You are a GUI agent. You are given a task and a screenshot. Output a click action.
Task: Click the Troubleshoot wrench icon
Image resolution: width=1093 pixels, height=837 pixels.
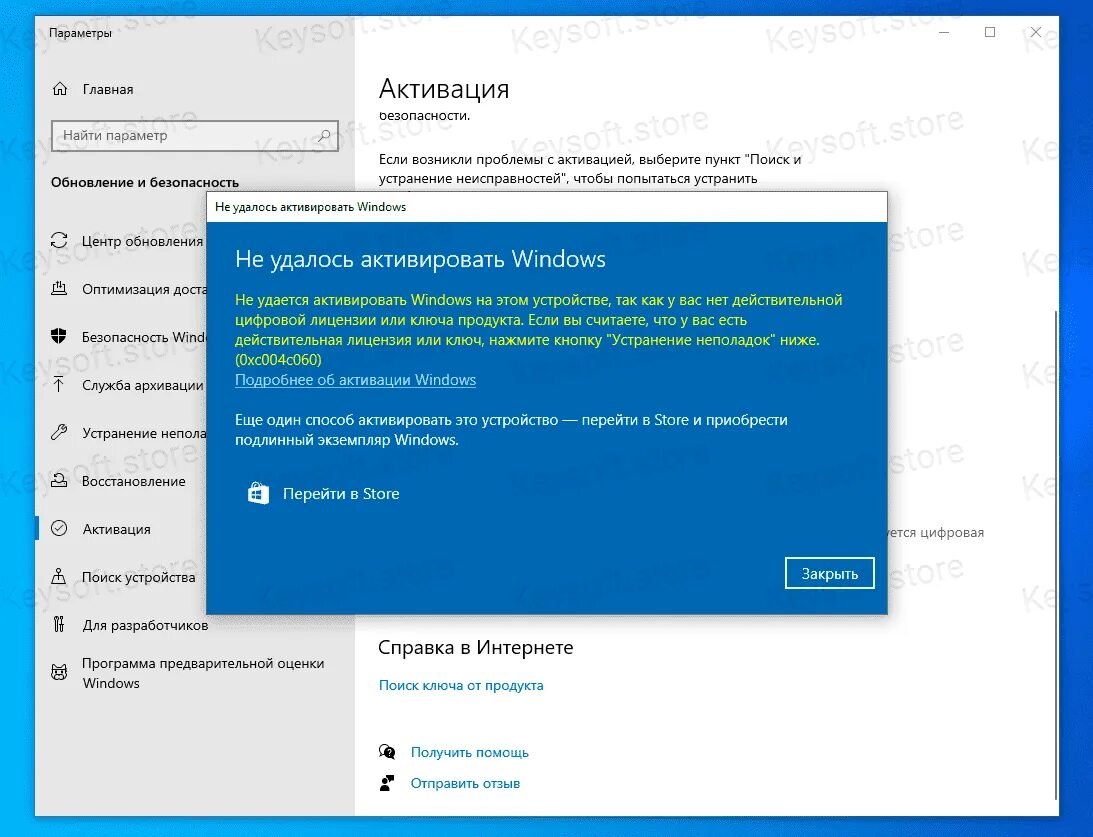pos(59,433)
